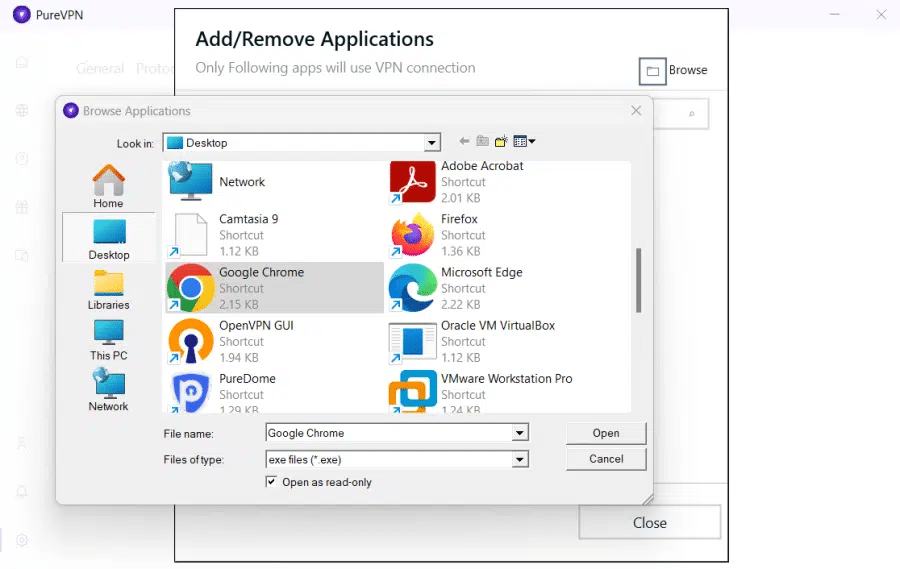900x569 pixels.
Task: Click the create new folder icon
Action: click(x=501, y=141)
